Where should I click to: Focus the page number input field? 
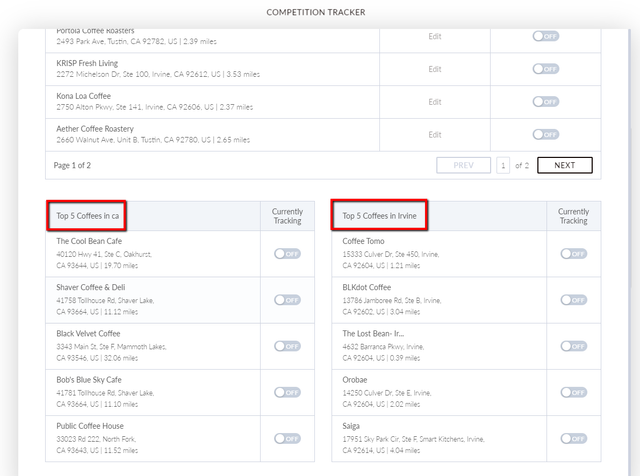[503, 165]
